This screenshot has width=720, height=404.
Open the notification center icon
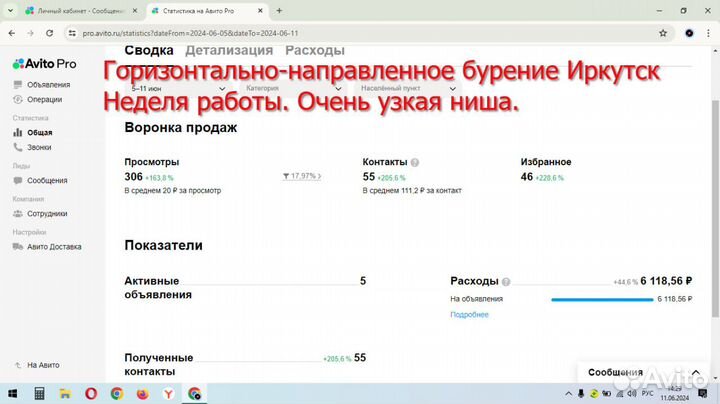click(703, 393)
